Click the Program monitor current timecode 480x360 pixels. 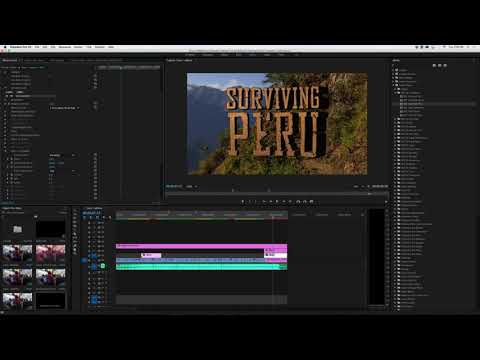(174, 186)
